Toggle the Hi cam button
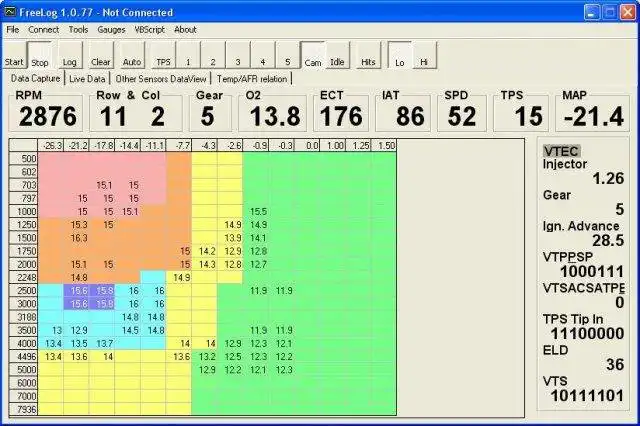This screenshot has height=426, width=640. pyautogui.click(x=424, y=55)
